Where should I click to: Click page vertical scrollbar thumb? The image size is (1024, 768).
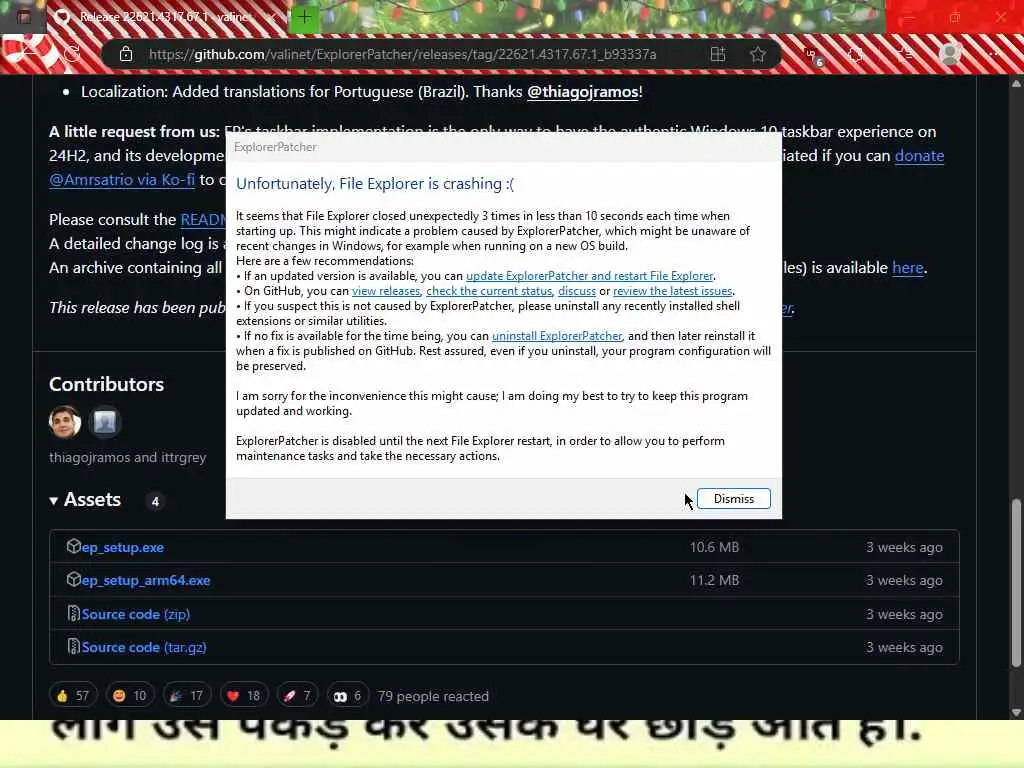(x=1016, y=583)
